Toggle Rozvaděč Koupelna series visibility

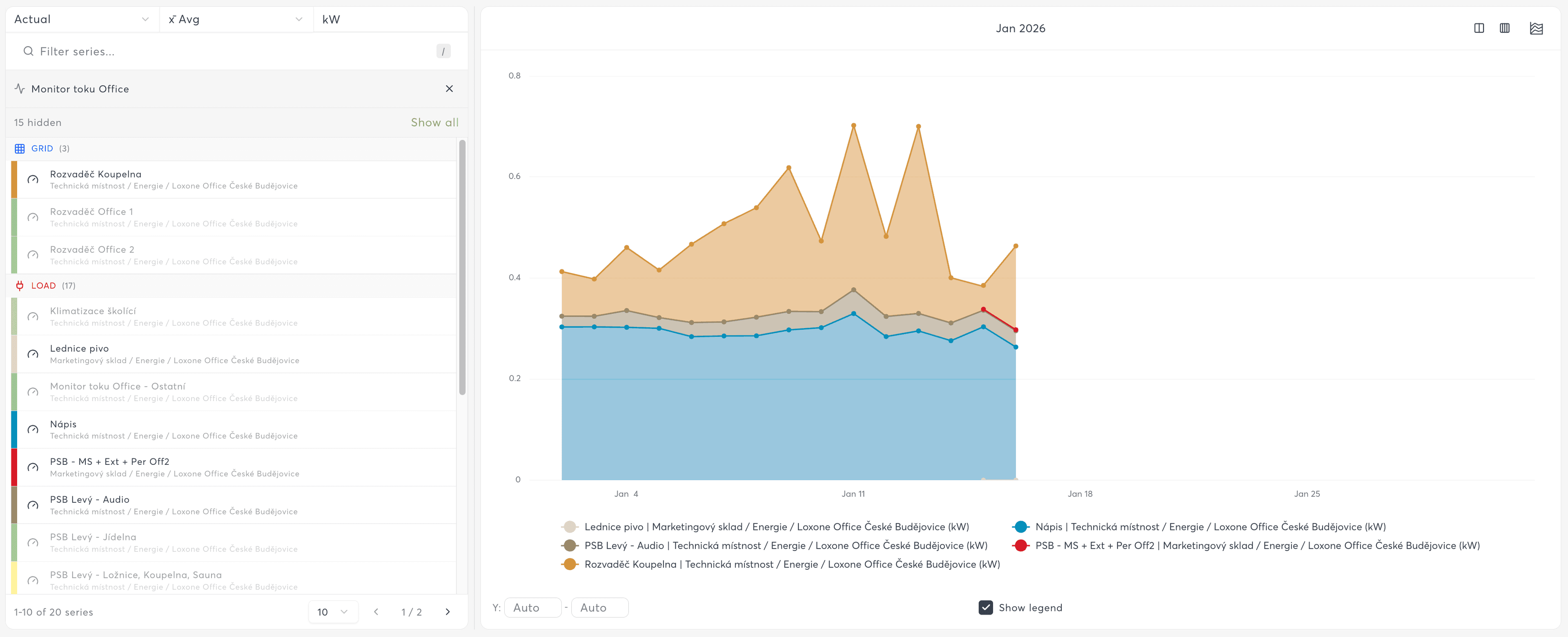[x=234, y=180]
